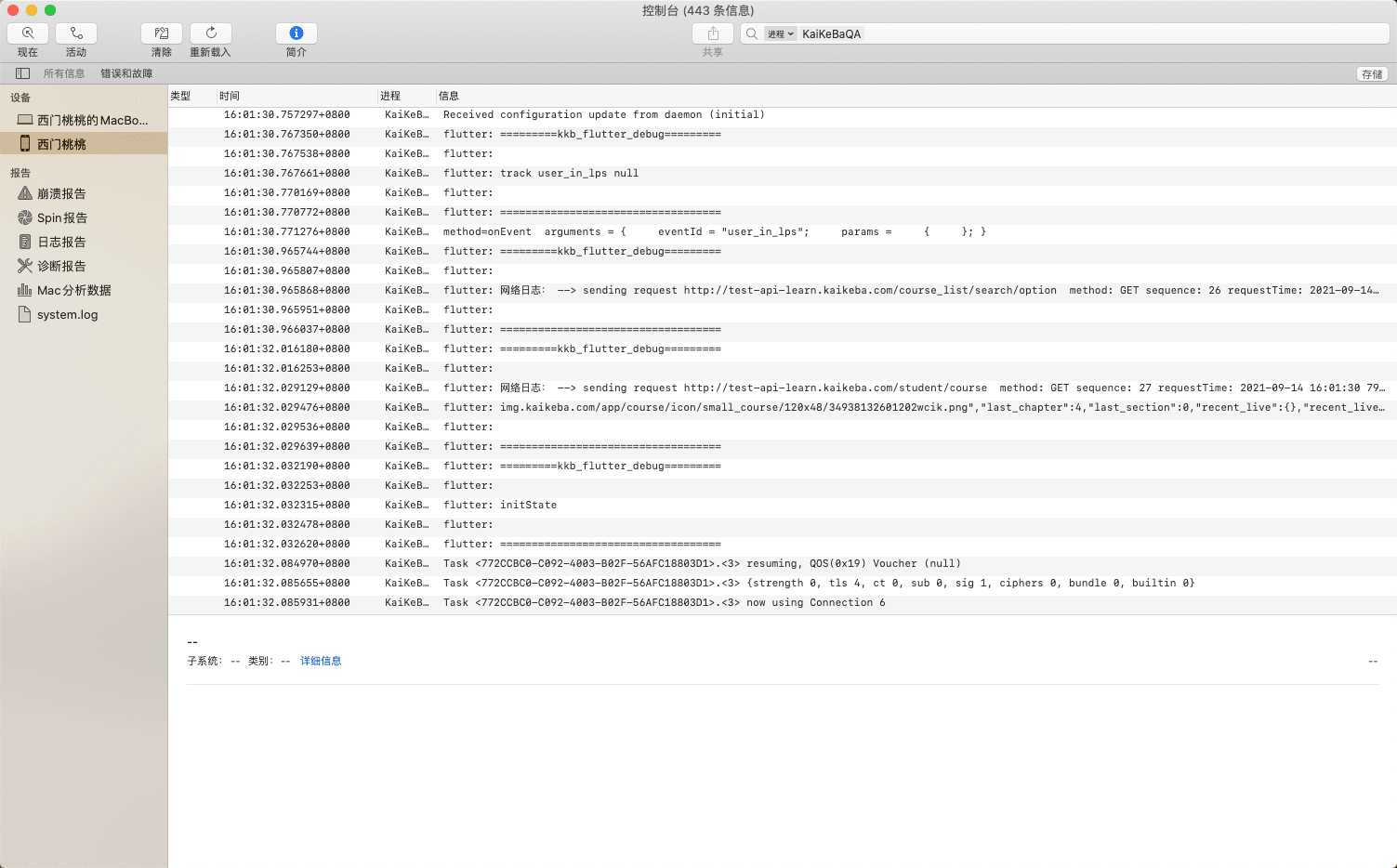Click the 详细信息 link

click(321, 661)
